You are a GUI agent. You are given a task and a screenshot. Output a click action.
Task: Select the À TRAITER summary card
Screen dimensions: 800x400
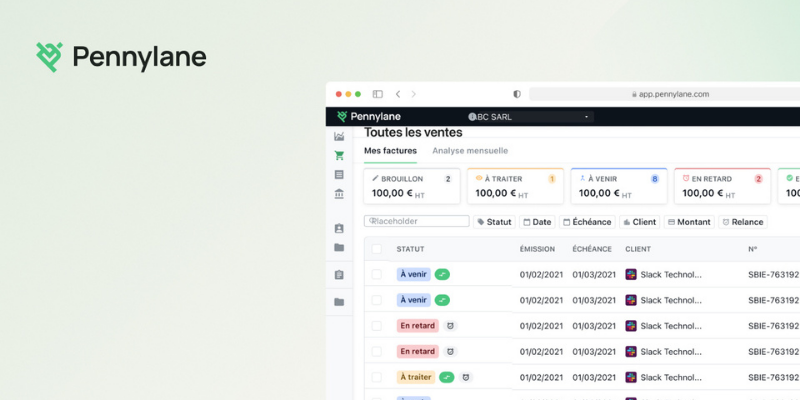(x=516, y=186)
